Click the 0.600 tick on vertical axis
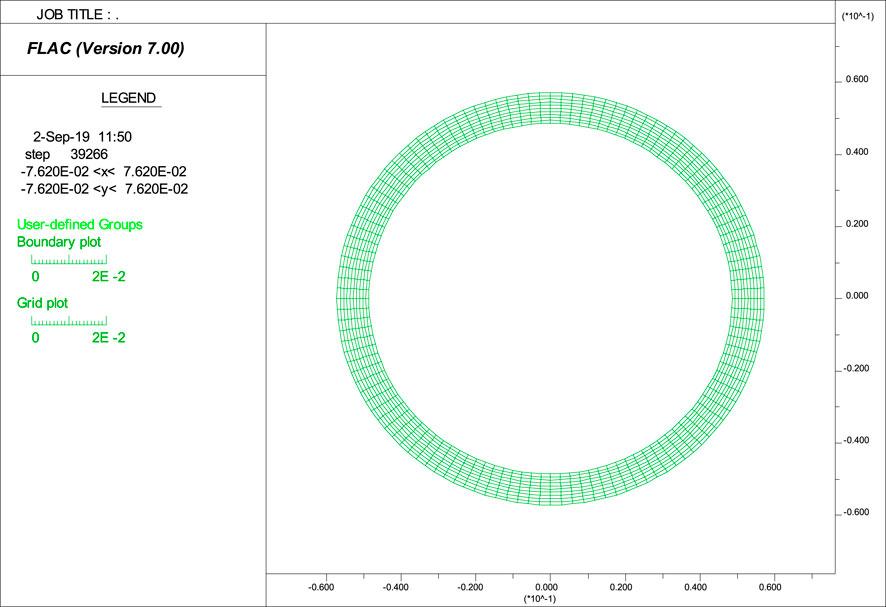886x607 pixels. point(858,80)
